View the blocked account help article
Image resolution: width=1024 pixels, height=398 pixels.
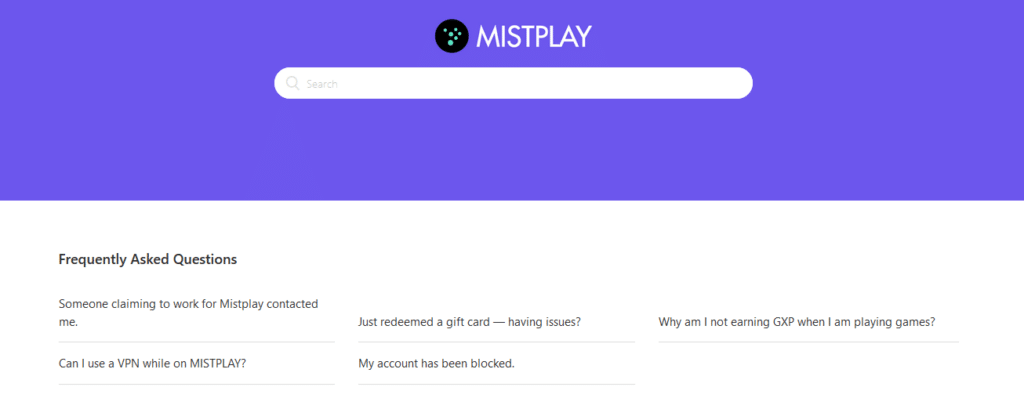436,363
